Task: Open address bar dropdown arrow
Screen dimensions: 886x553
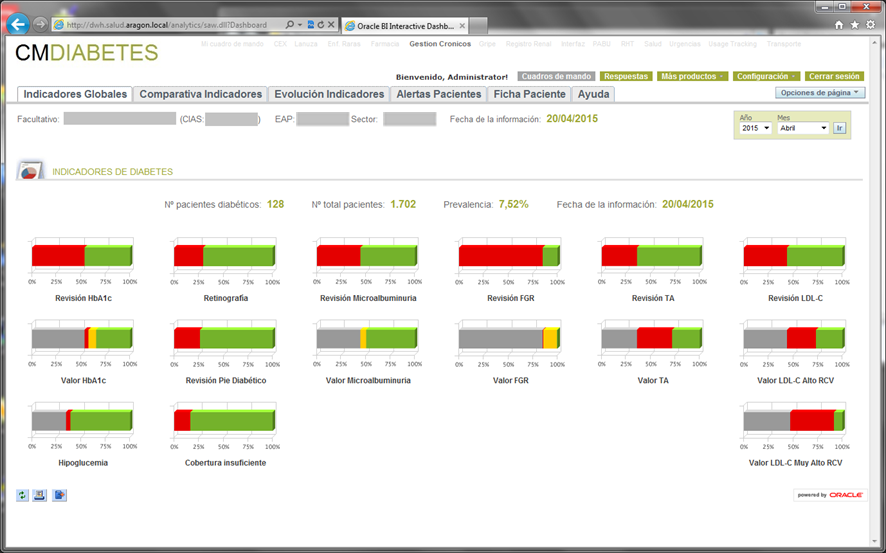Action: (300, 25)
